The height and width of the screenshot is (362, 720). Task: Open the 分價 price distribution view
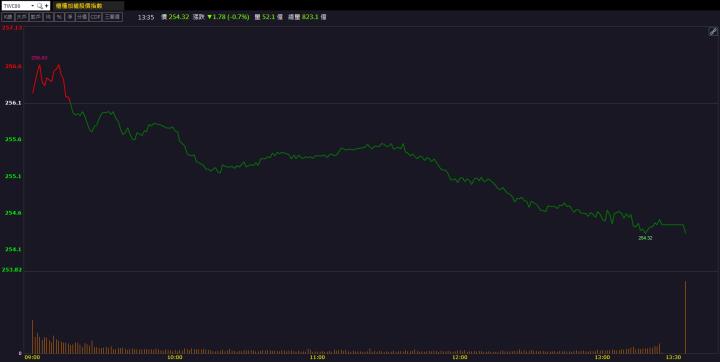point(82,17)
